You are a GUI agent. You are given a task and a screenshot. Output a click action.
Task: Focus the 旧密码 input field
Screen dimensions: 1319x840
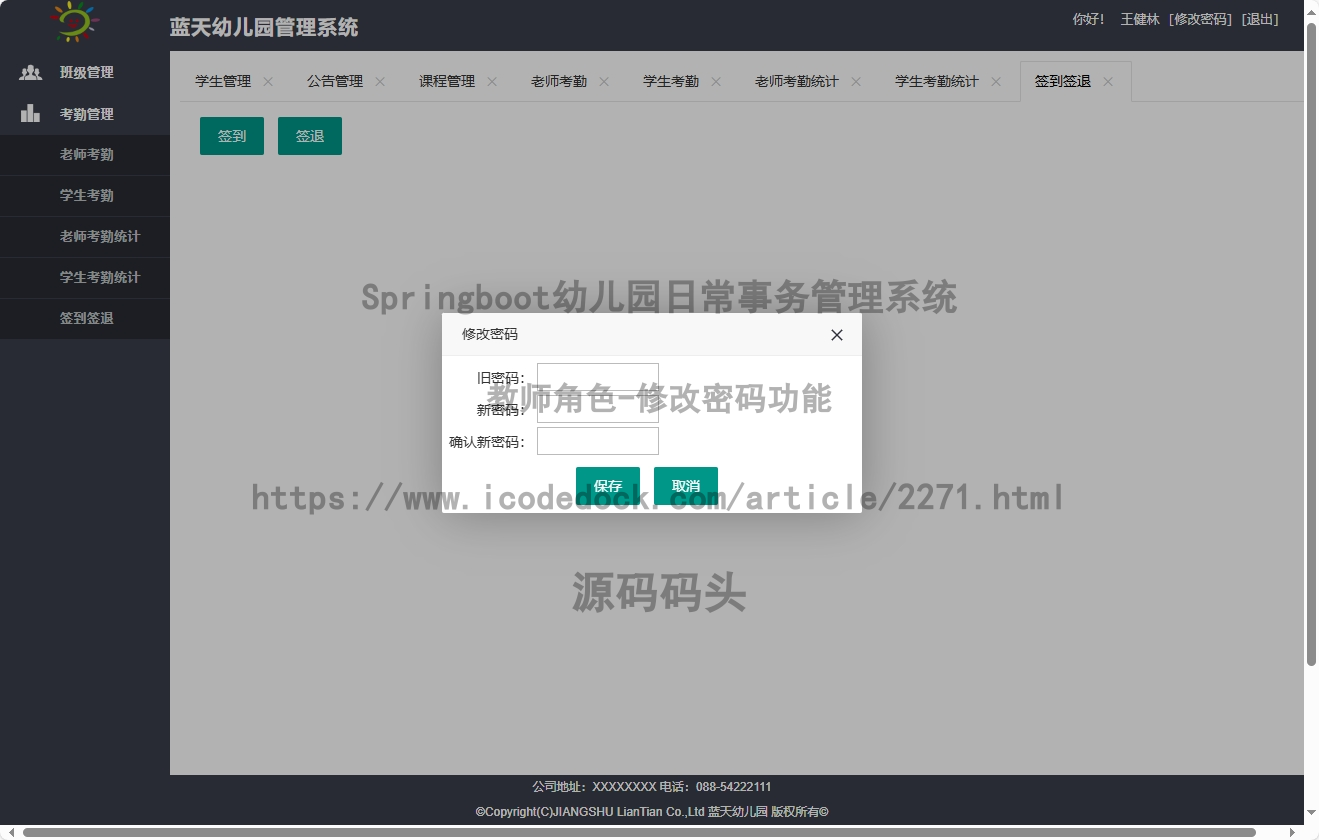598,376
